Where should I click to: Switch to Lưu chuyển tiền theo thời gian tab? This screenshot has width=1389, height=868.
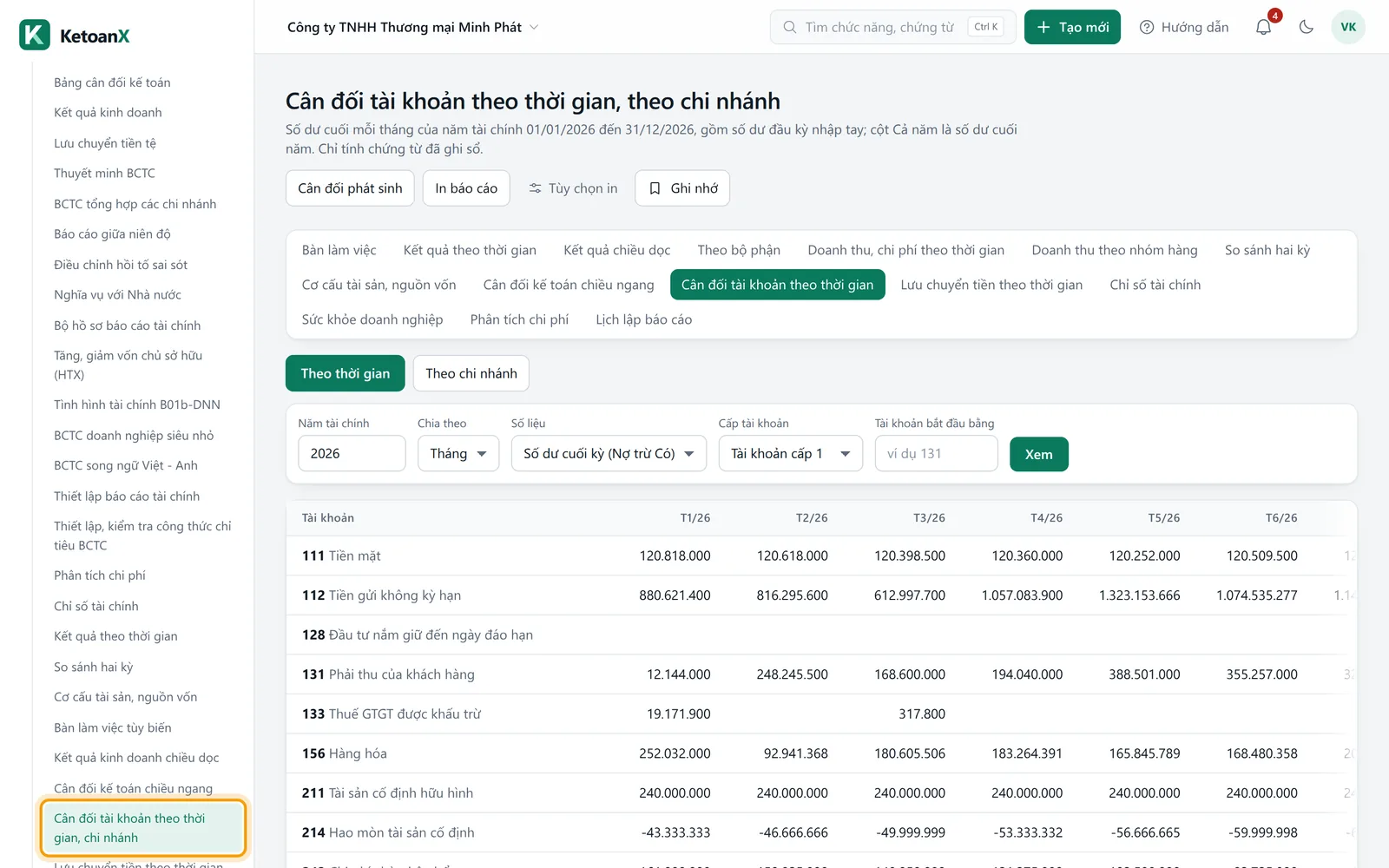[x=991, y=285]
